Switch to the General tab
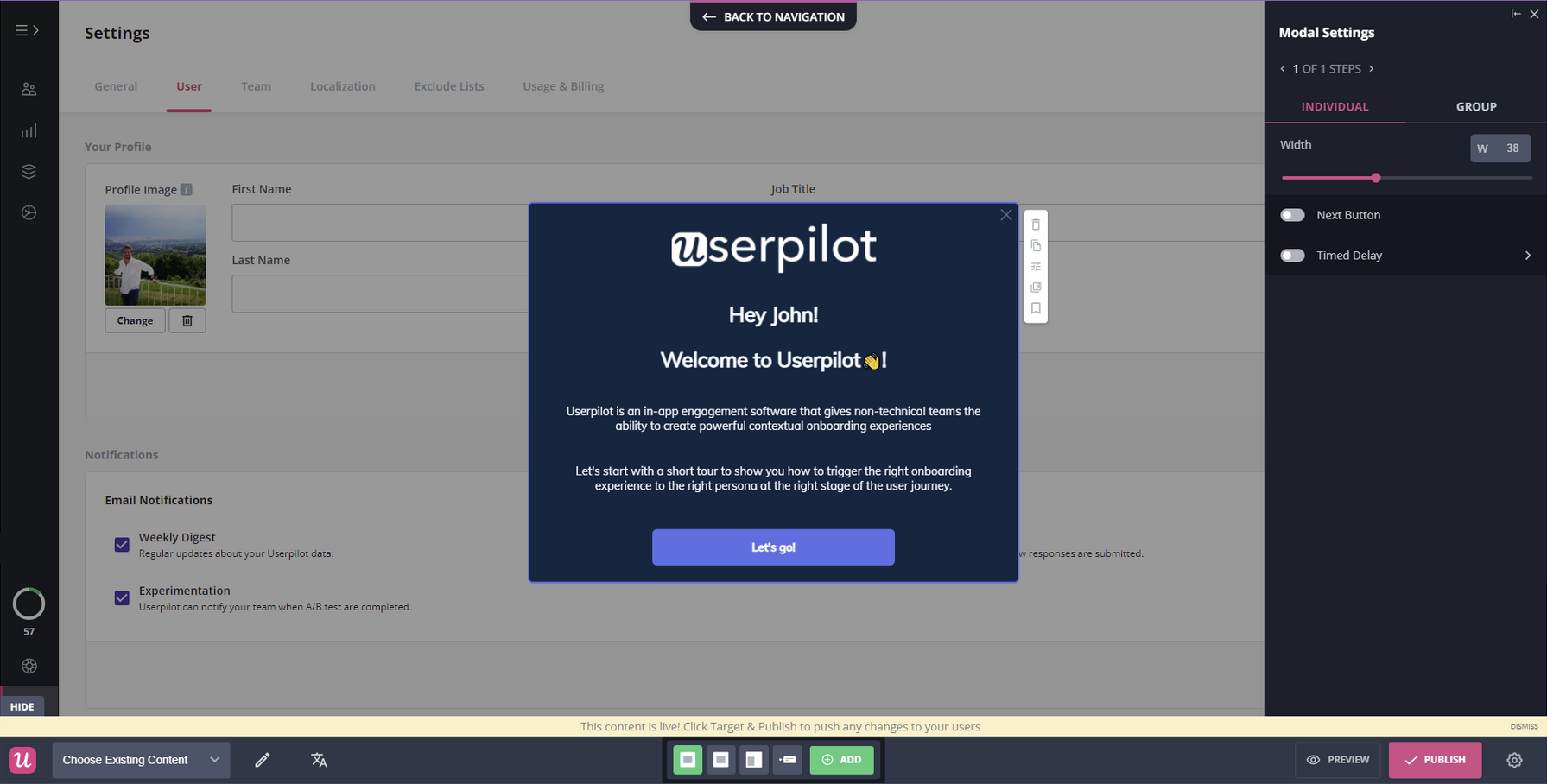The height and width of the screenshot is (784, 1547). (x=116, y=86)
